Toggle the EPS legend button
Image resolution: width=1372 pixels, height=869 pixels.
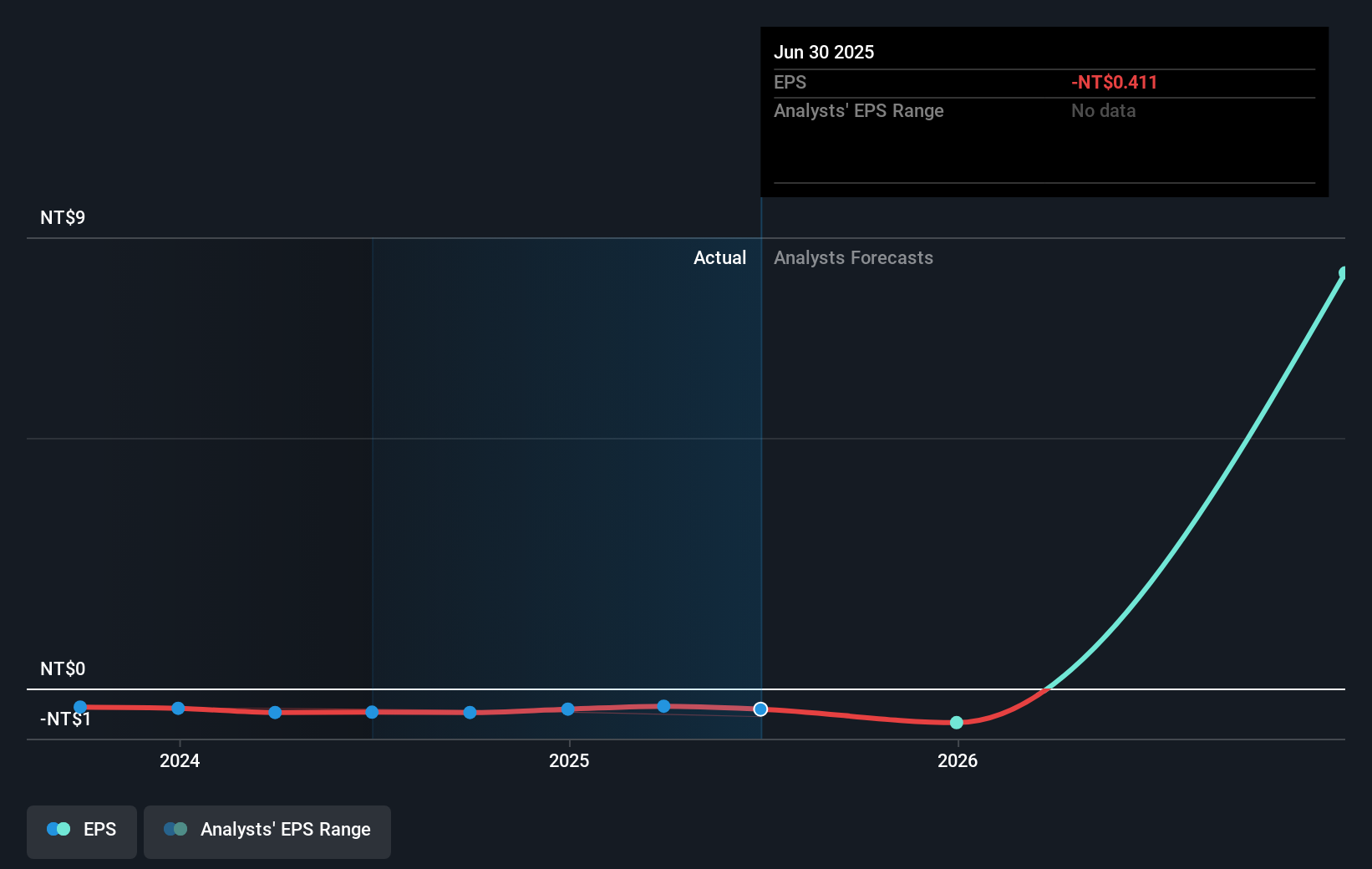pyautogui.click(x=82, y=831)
